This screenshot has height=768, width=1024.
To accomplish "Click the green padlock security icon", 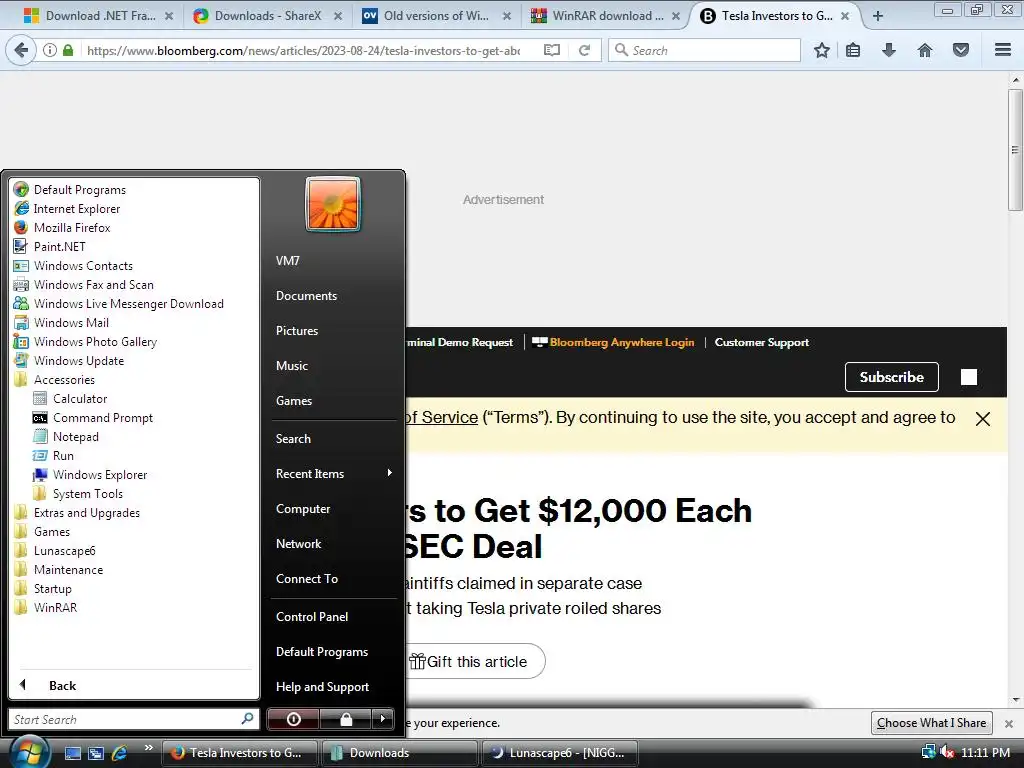I will 68,50.
